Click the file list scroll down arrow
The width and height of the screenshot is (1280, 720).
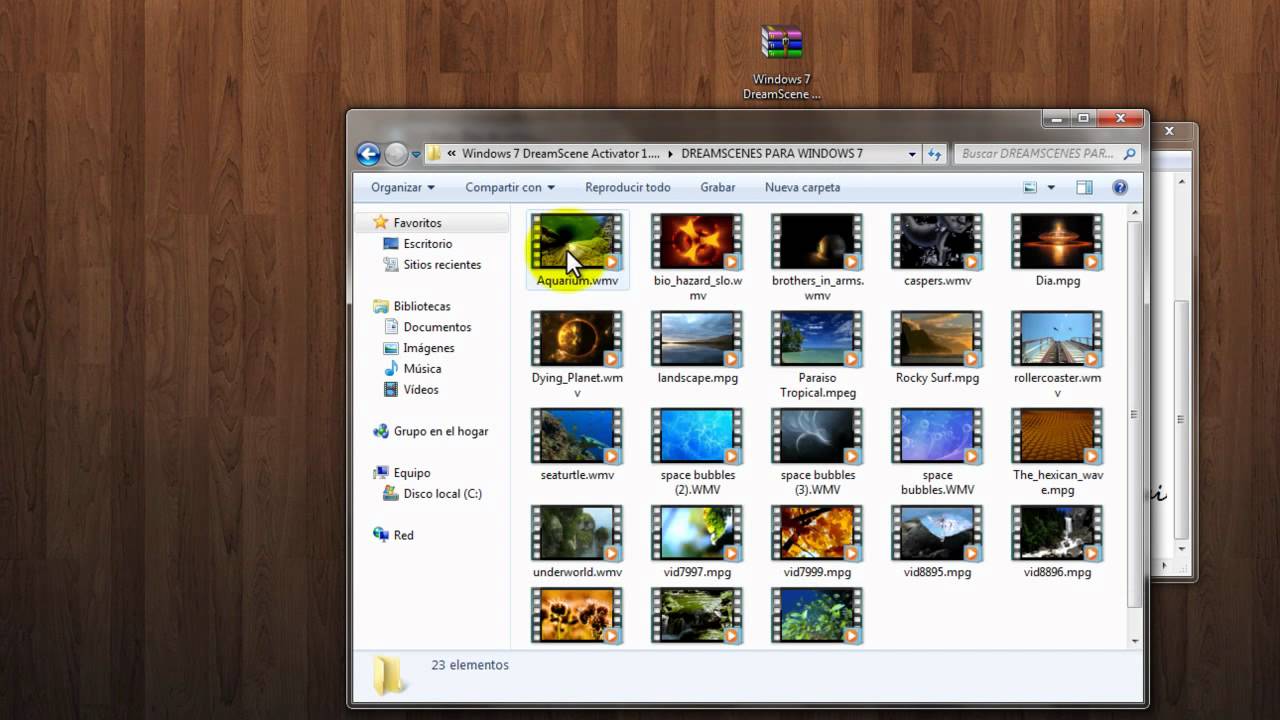pos(1134,641)
